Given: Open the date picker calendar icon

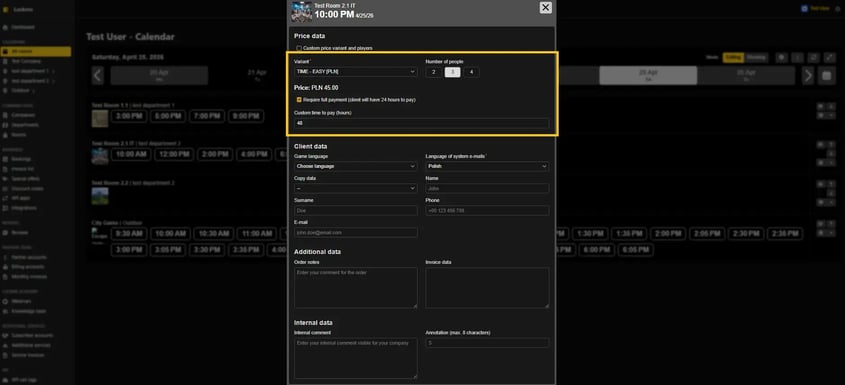Looking at the screenshot, I should coord(826,75).
